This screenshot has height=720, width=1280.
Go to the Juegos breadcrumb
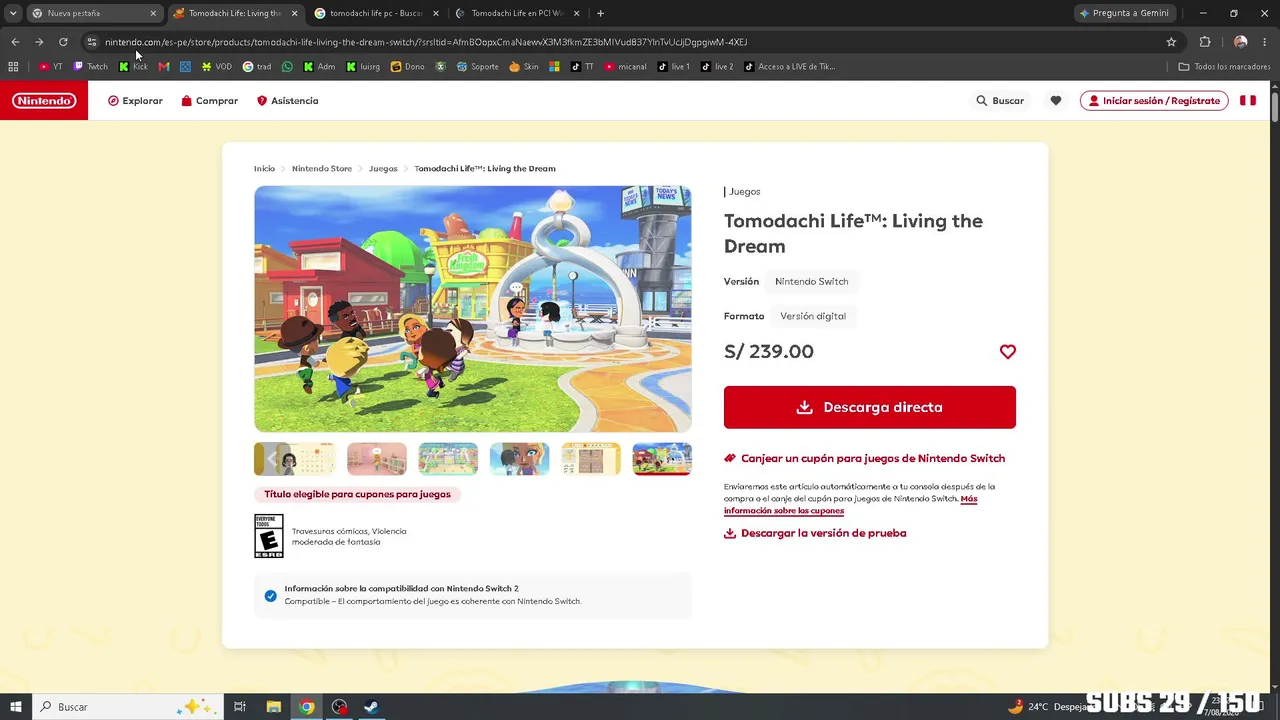pyautogui.click(x=383, y=169)
